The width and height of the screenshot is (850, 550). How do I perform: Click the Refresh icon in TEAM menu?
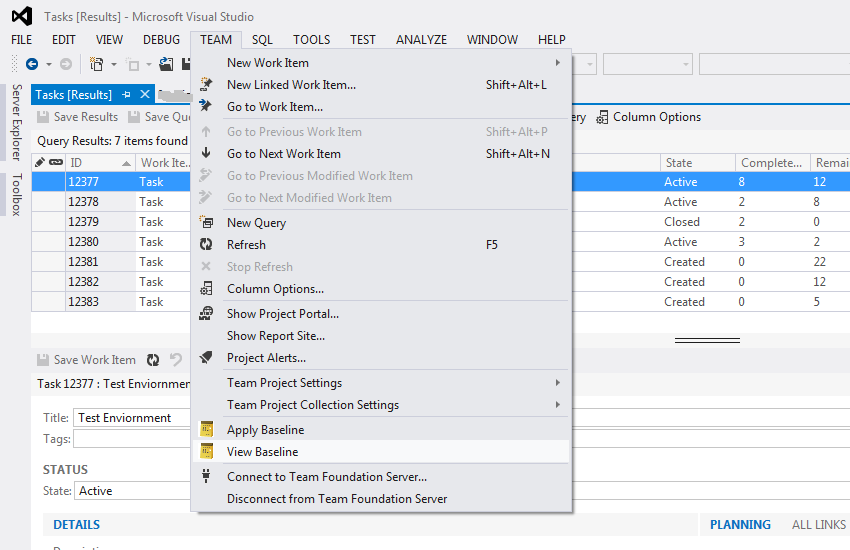206,244
